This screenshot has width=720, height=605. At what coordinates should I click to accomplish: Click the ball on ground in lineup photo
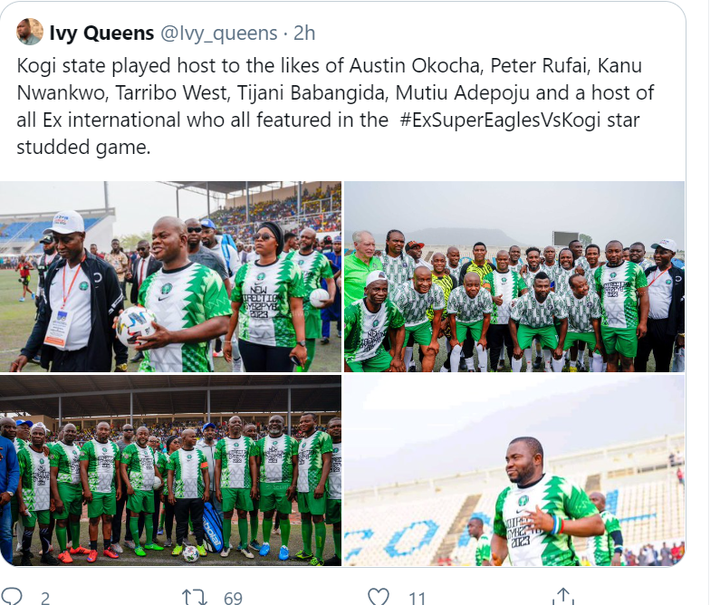[191, 554]
